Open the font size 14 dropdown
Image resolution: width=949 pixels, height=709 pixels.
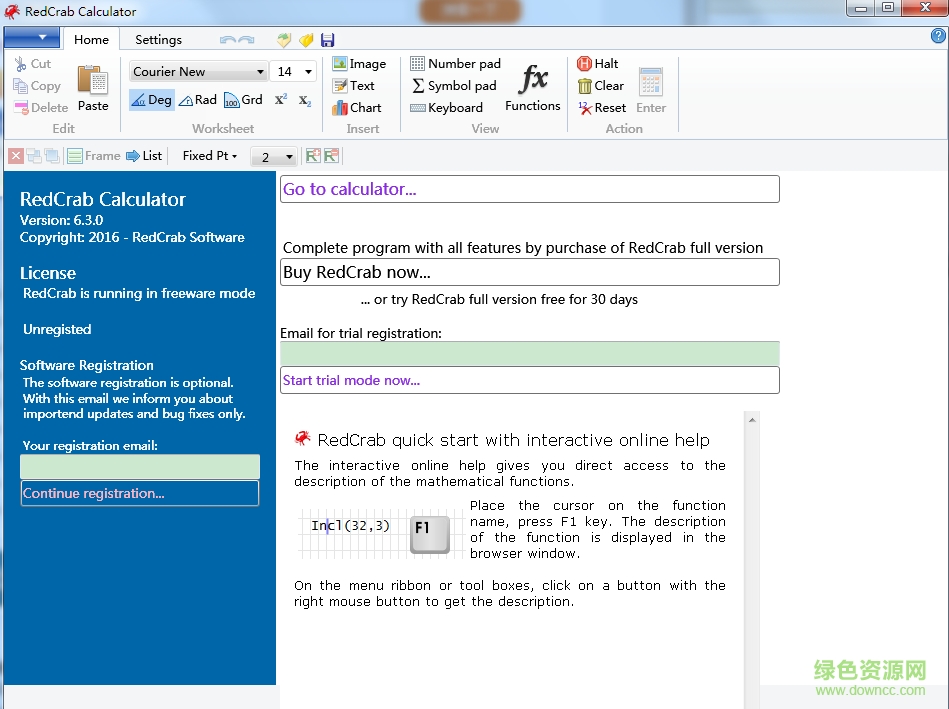307,72
